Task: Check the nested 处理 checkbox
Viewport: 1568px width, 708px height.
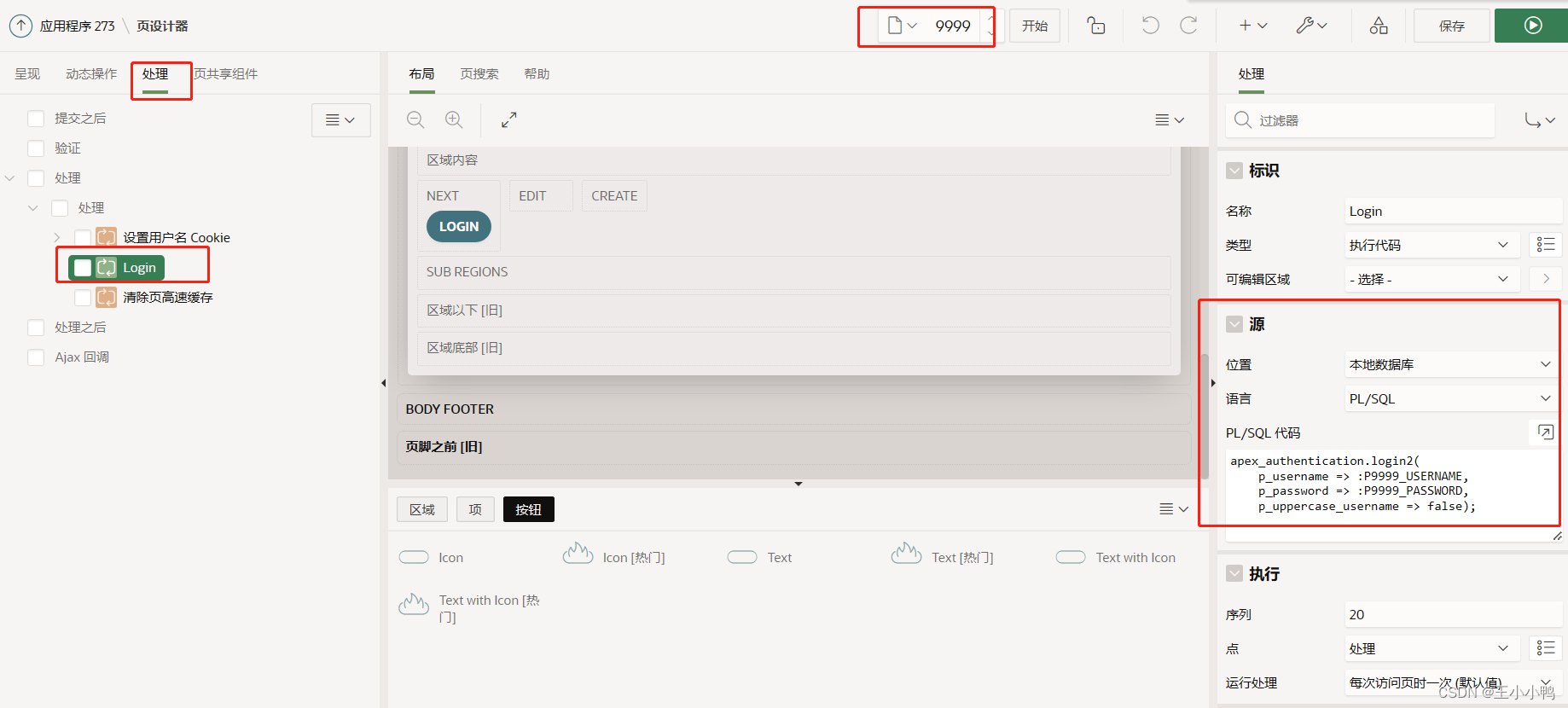Action: (60, 208)
